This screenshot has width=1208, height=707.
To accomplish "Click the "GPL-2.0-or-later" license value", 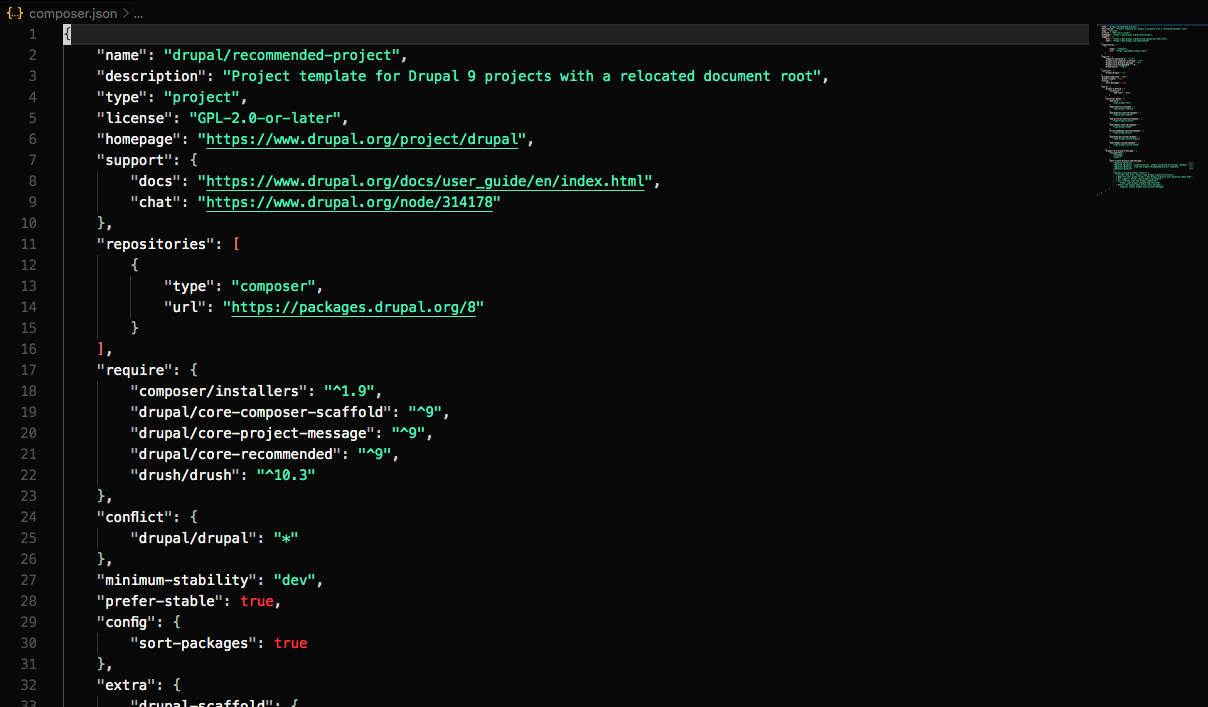I will pyautogui.click(x=265, y=118).
